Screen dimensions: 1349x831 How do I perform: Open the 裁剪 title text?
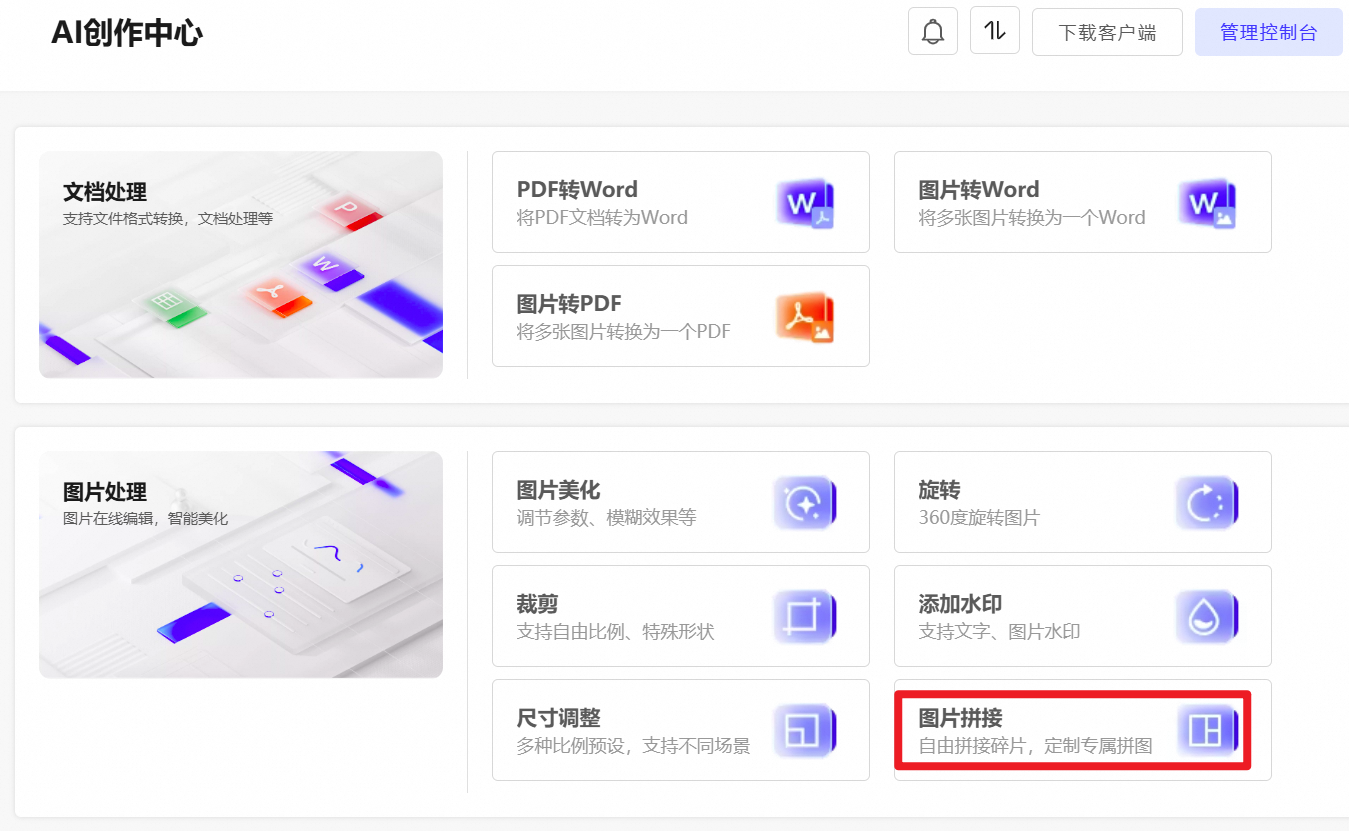[537, 604]
